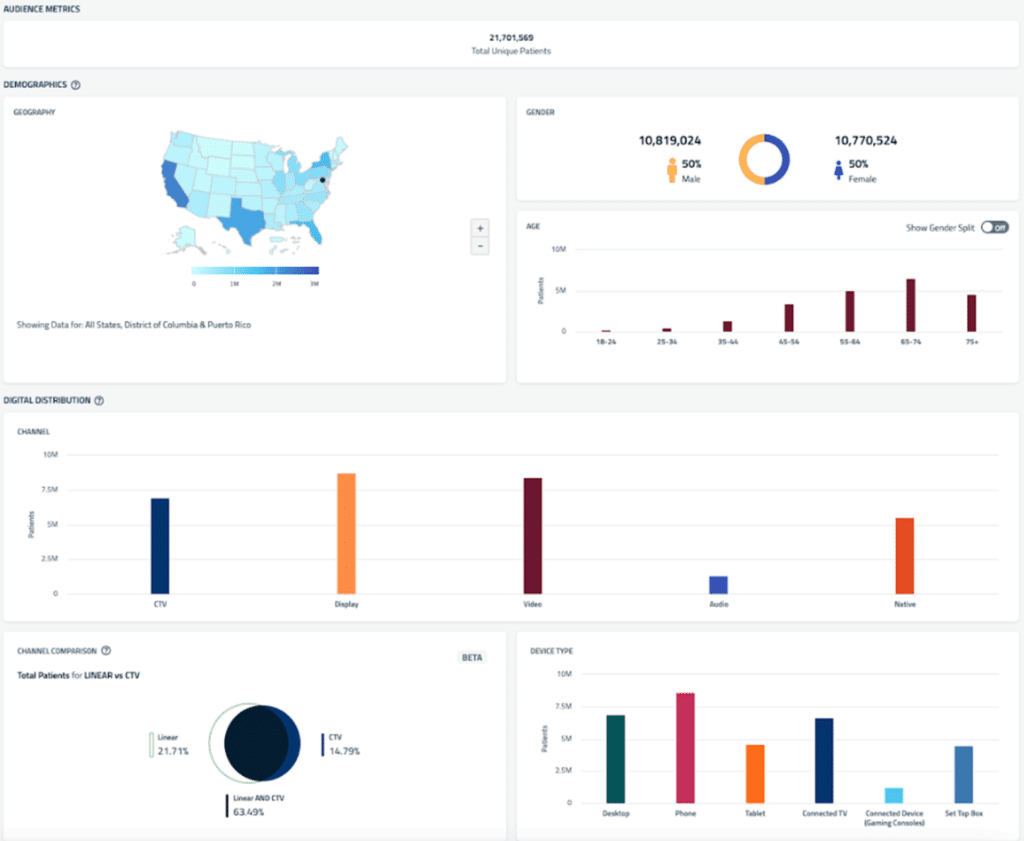Zoom out on the geography map

[480, 246]
